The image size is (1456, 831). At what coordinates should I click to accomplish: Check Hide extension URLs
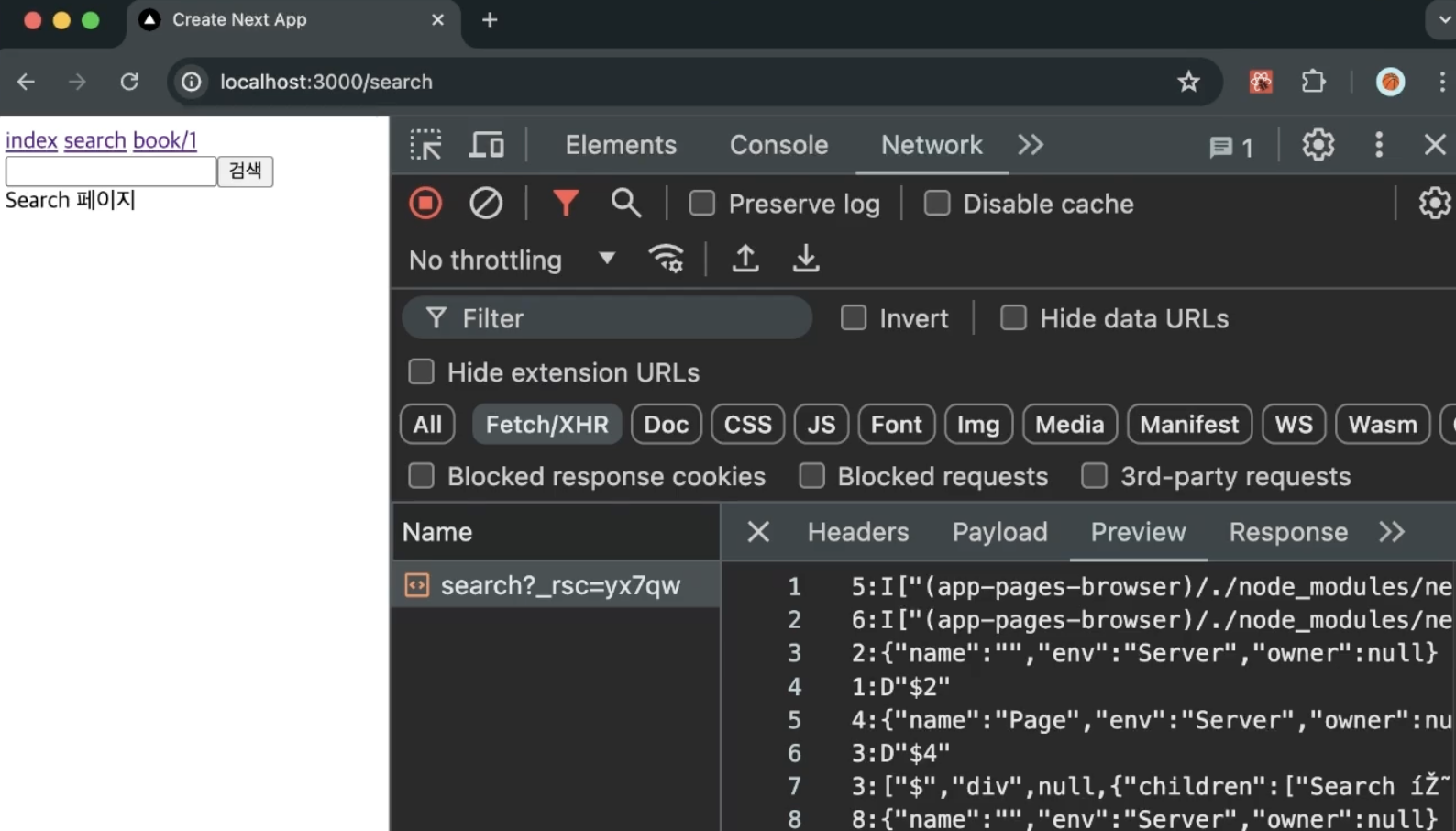point(421,371)
